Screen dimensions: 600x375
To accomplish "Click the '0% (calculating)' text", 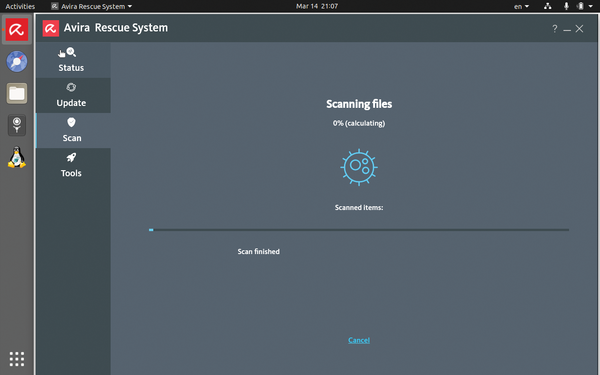I will coord(359,123).
